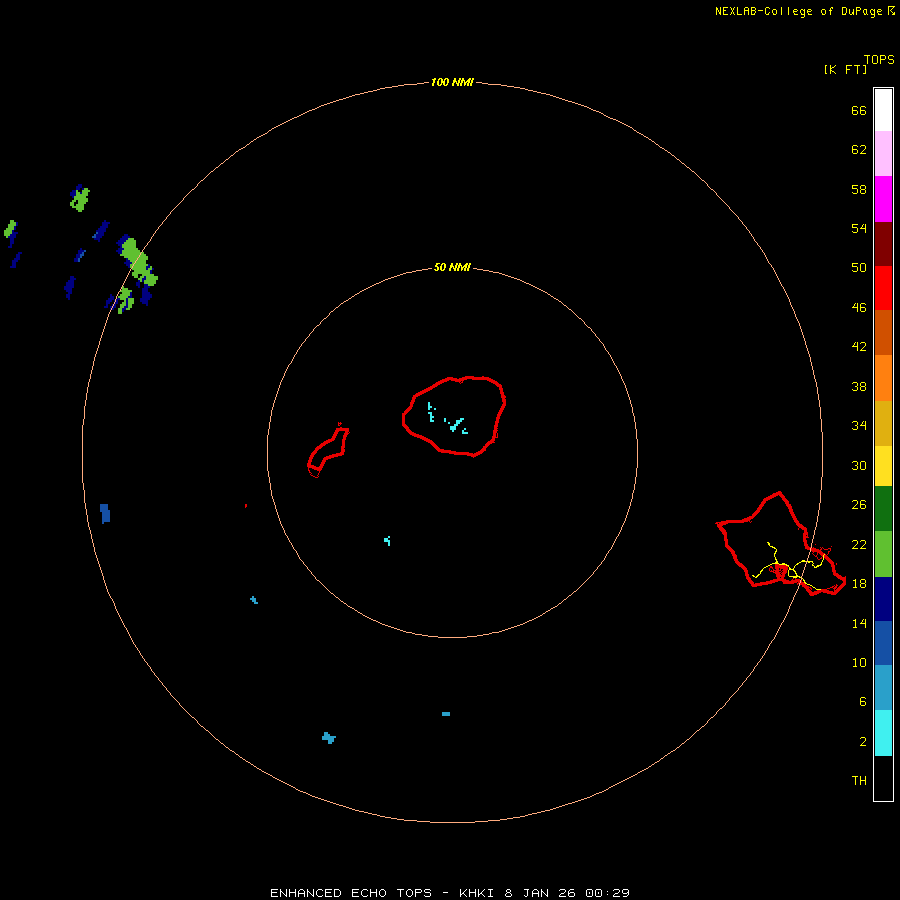This screenshot has width=900, height=900.
Task: Choose the bright orange legend swatch
Action: (x=883, y=378)
